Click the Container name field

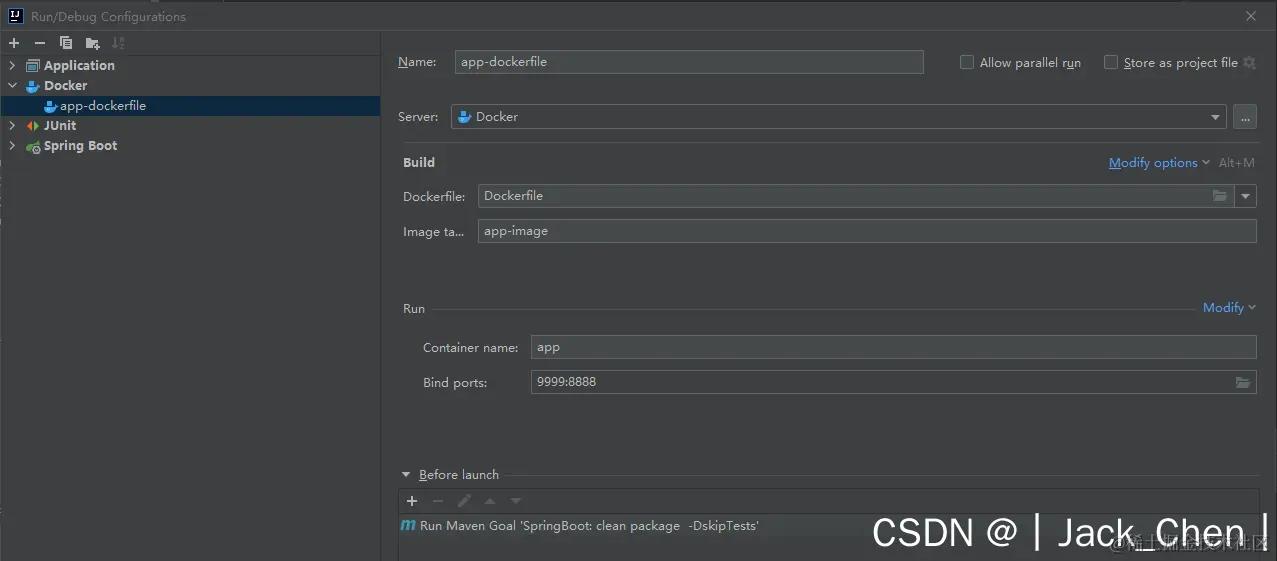893,347
